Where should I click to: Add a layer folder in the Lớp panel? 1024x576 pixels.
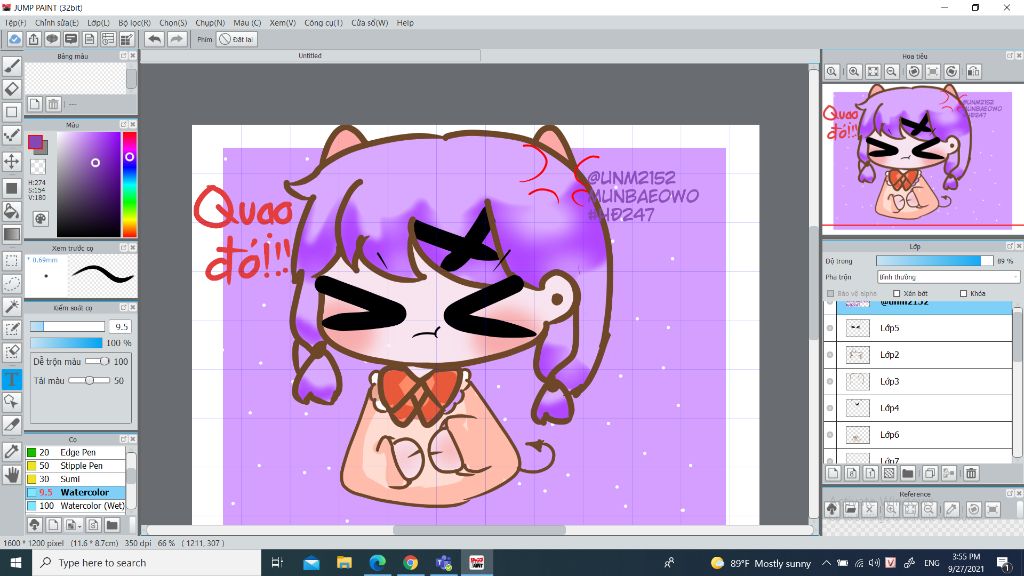908,473
